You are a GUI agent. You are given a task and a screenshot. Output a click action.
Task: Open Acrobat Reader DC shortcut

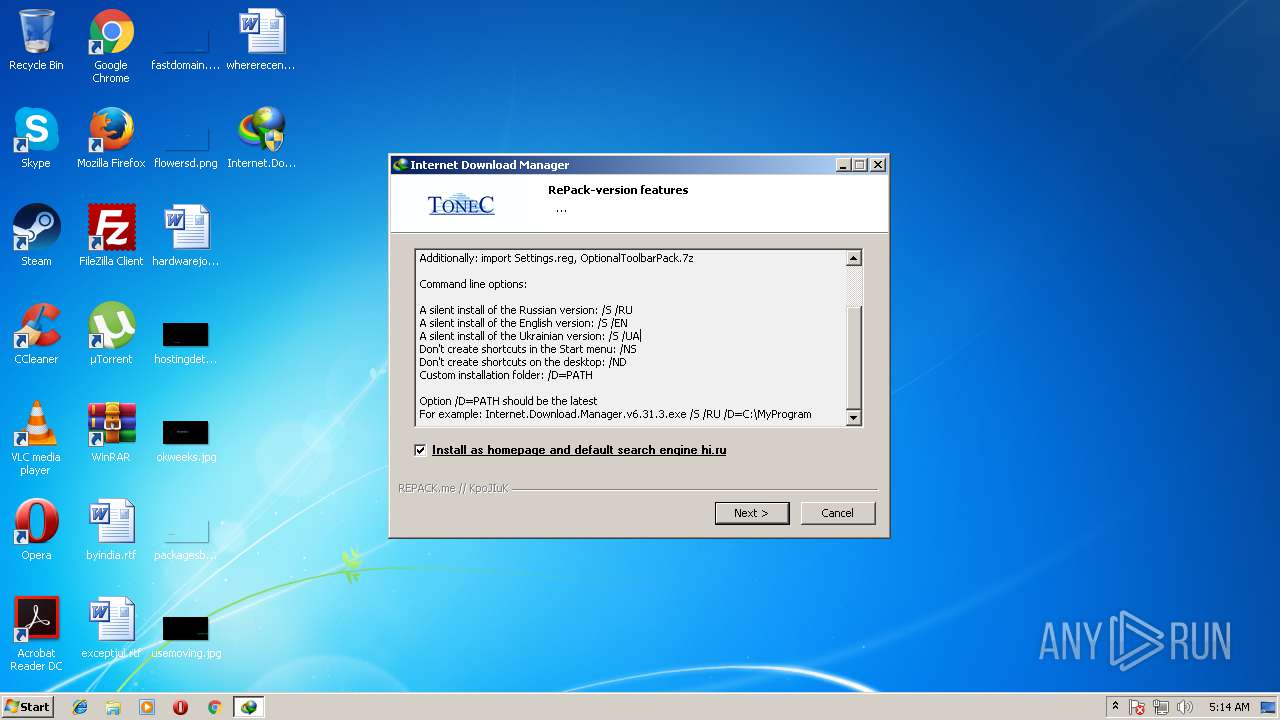(x=36, y=634)
